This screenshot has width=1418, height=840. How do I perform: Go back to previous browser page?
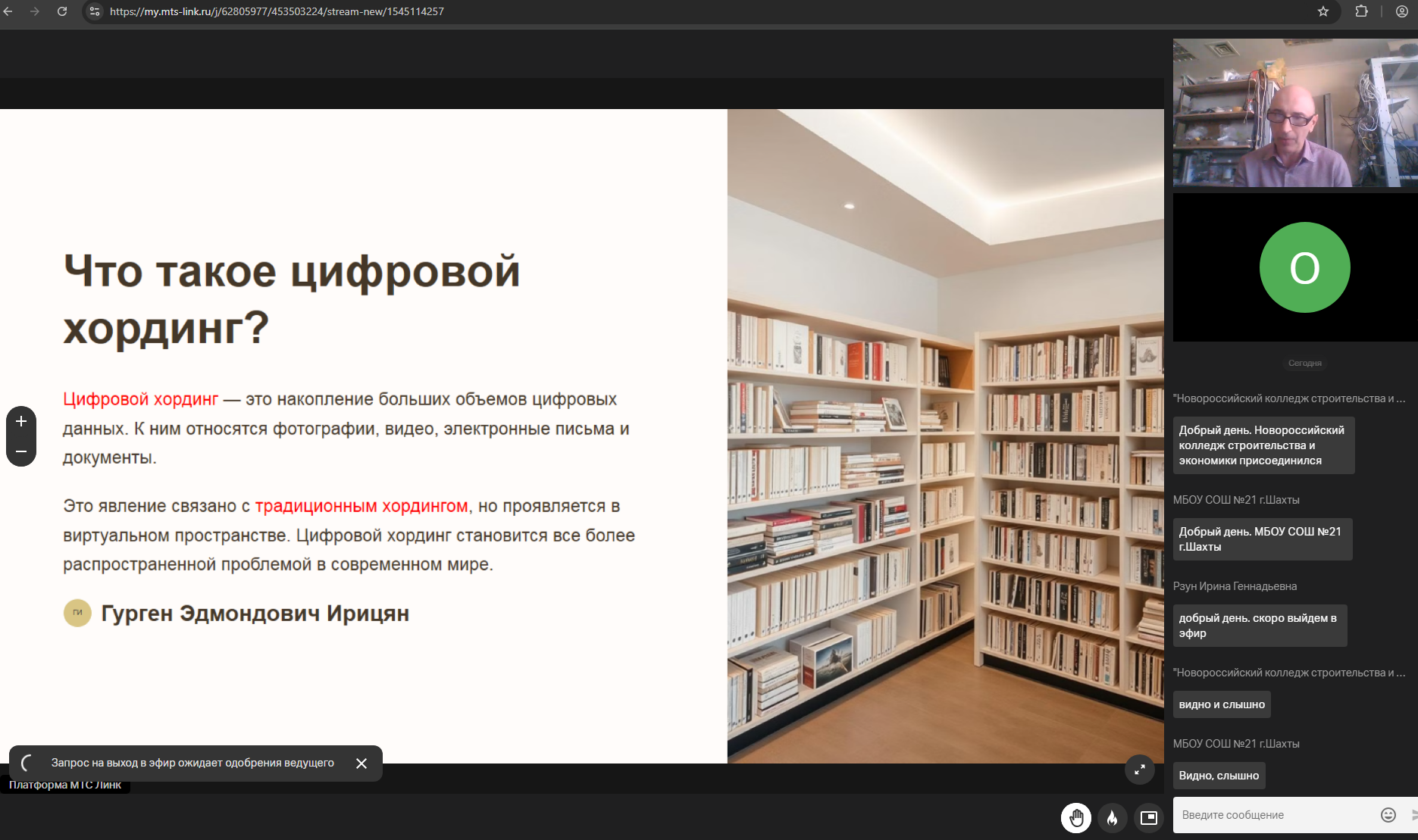[8, 11]
